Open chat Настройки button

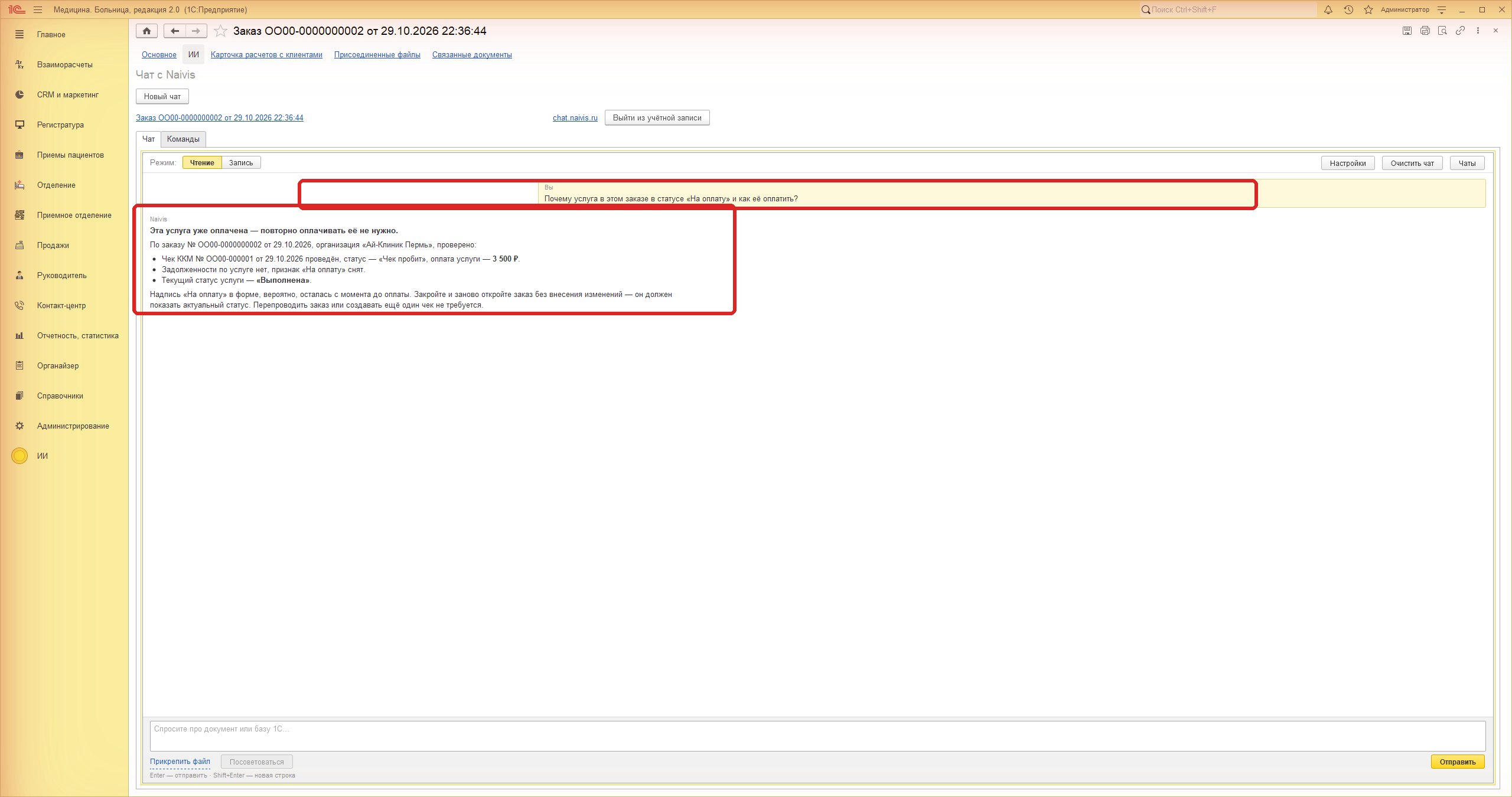click(x=1348, y=163)
